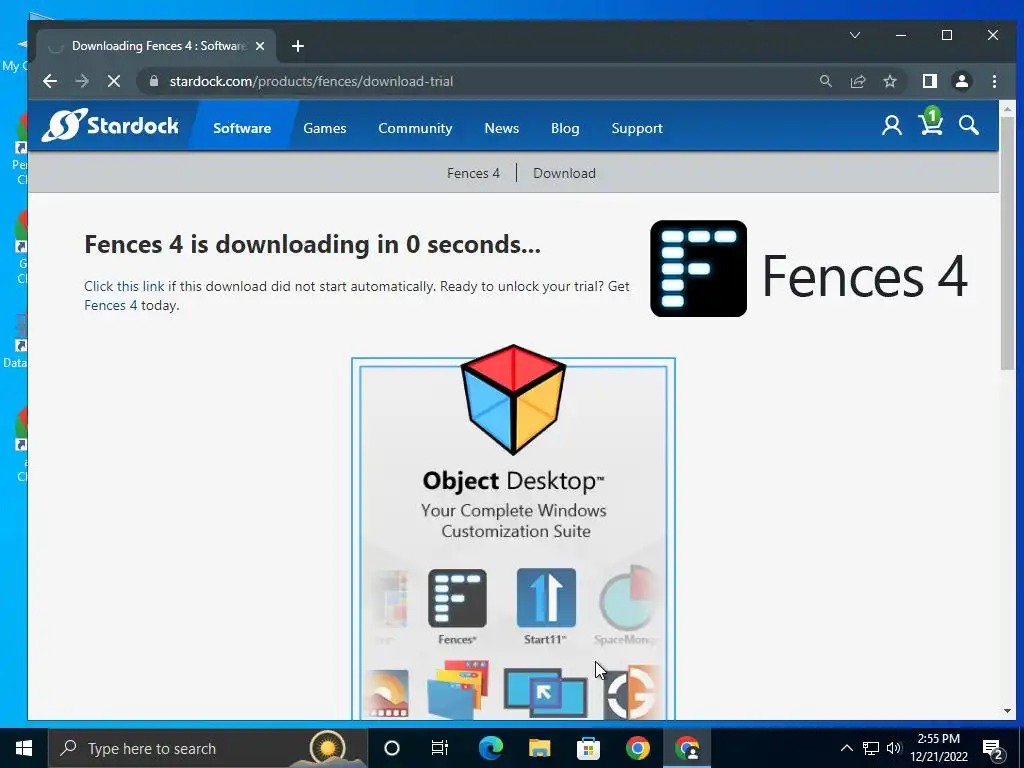
Task: Open the shopping cart with 1 item
Action: (931, 122)
